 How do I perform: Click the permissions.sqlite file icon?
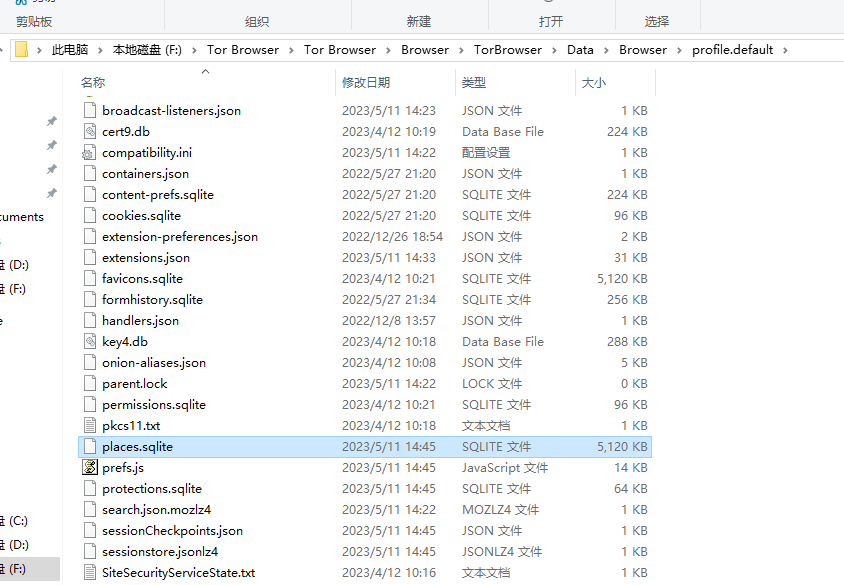[90, 404]
